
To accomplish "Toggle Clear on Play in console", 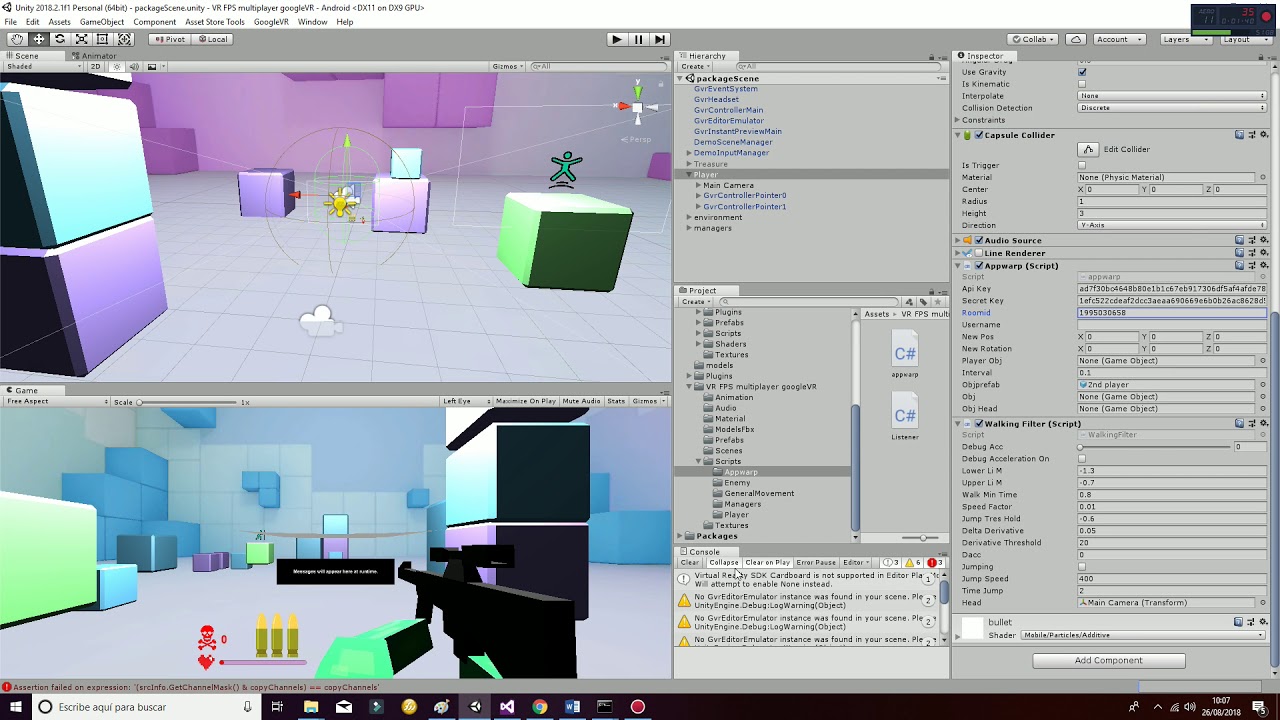I will (x=768, y=563).
